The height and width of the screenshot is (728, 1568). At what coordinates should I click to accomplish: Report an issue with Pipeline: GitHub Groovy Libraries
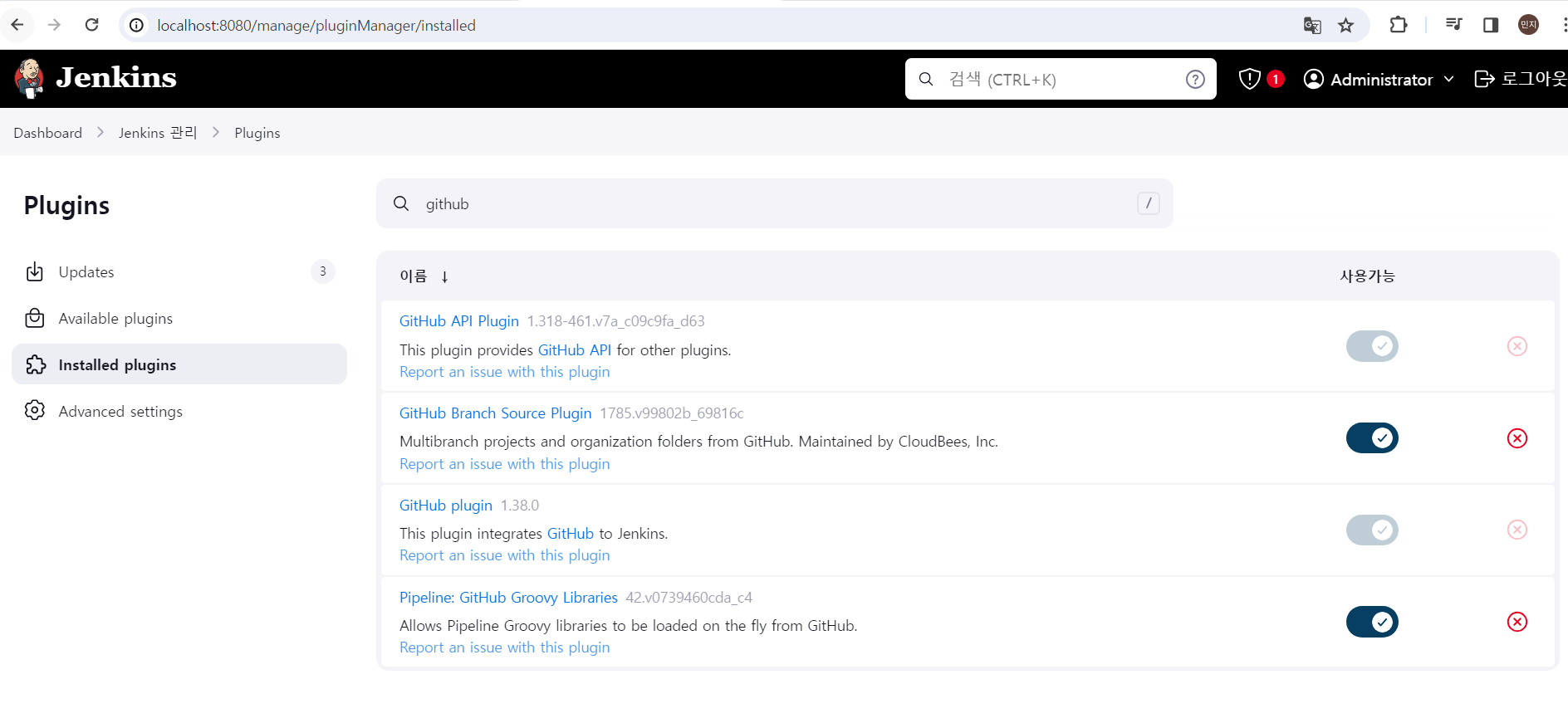point(505,647)
